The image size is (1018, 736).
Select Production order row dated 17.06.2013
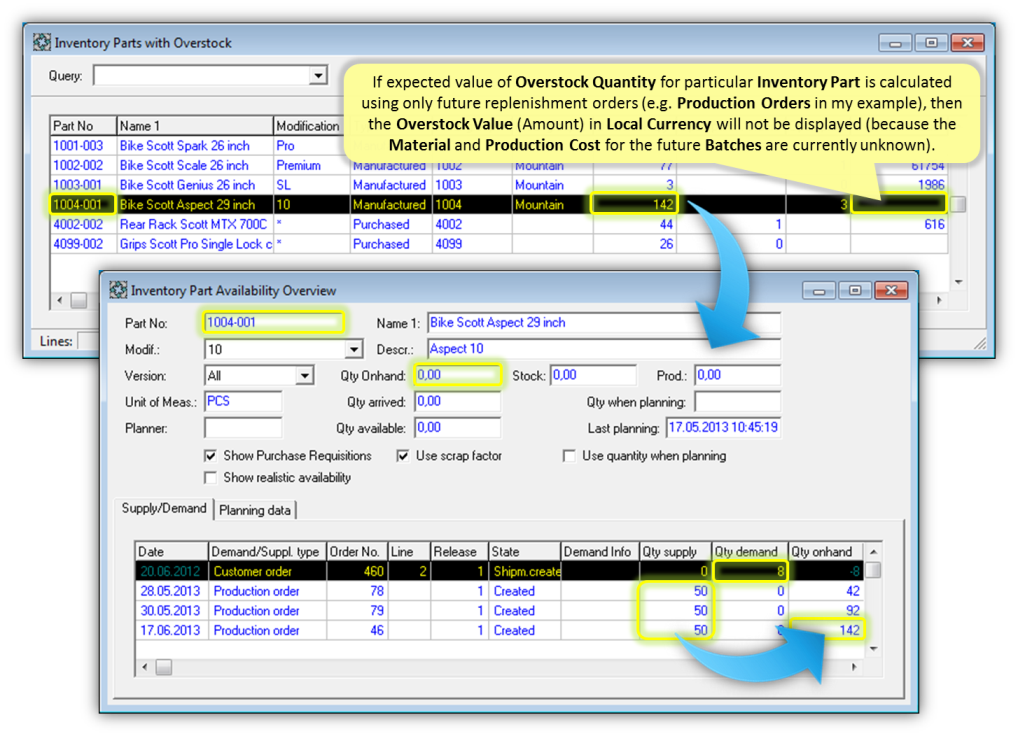coord(499,630)
